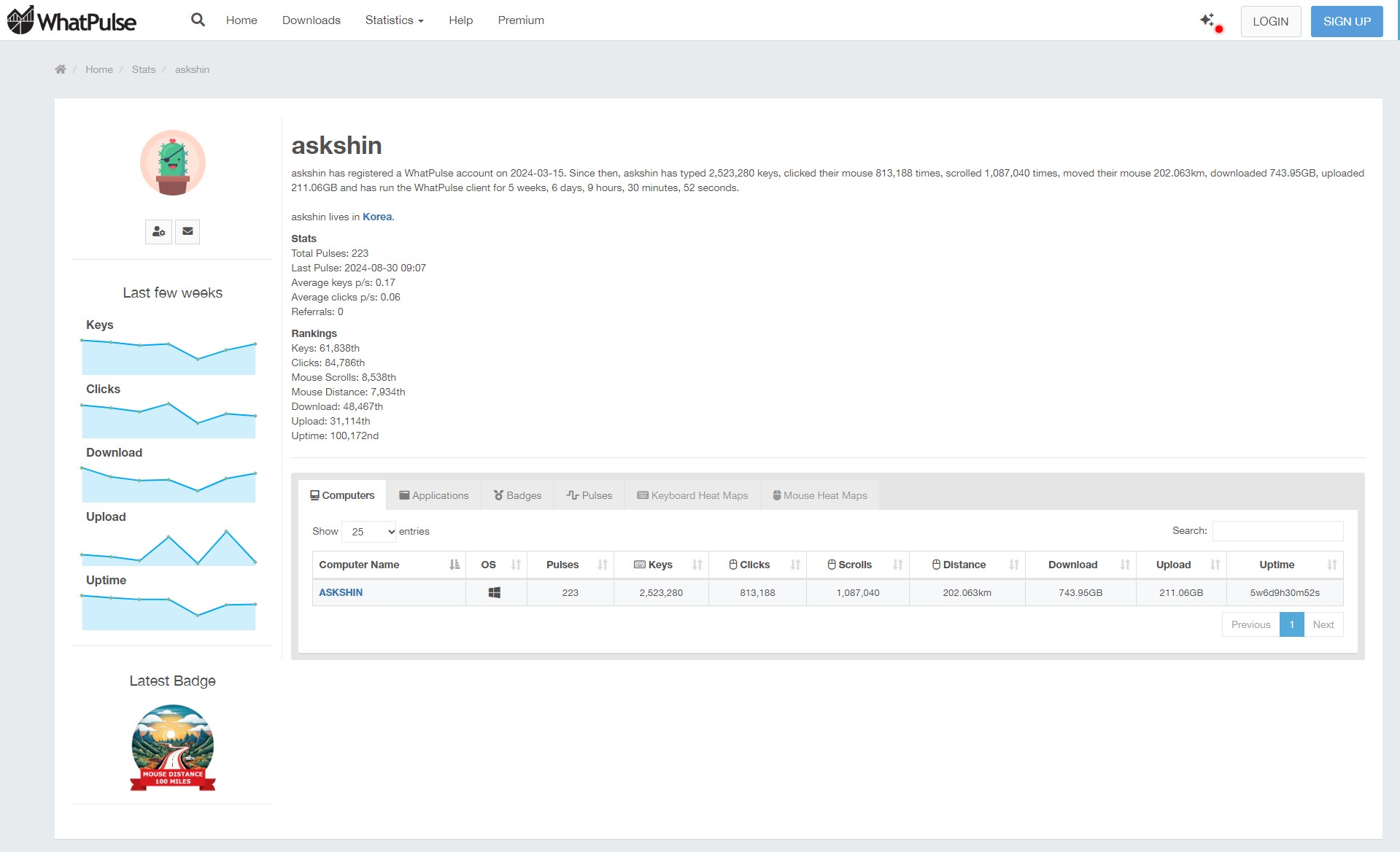Image resolution: width=1400 pixels, height=852 pixels.
Task: Go to Home in navbar
Action: click(x=241, y=20)
